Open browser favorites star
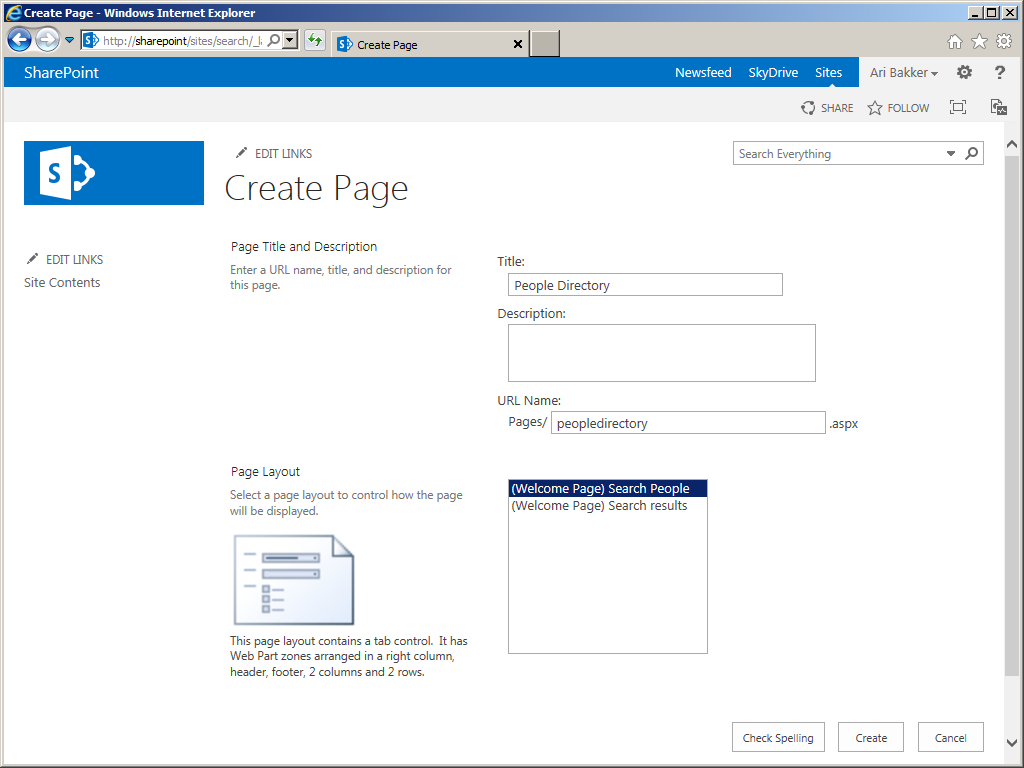1024x768 pixels. pos(979,42)
